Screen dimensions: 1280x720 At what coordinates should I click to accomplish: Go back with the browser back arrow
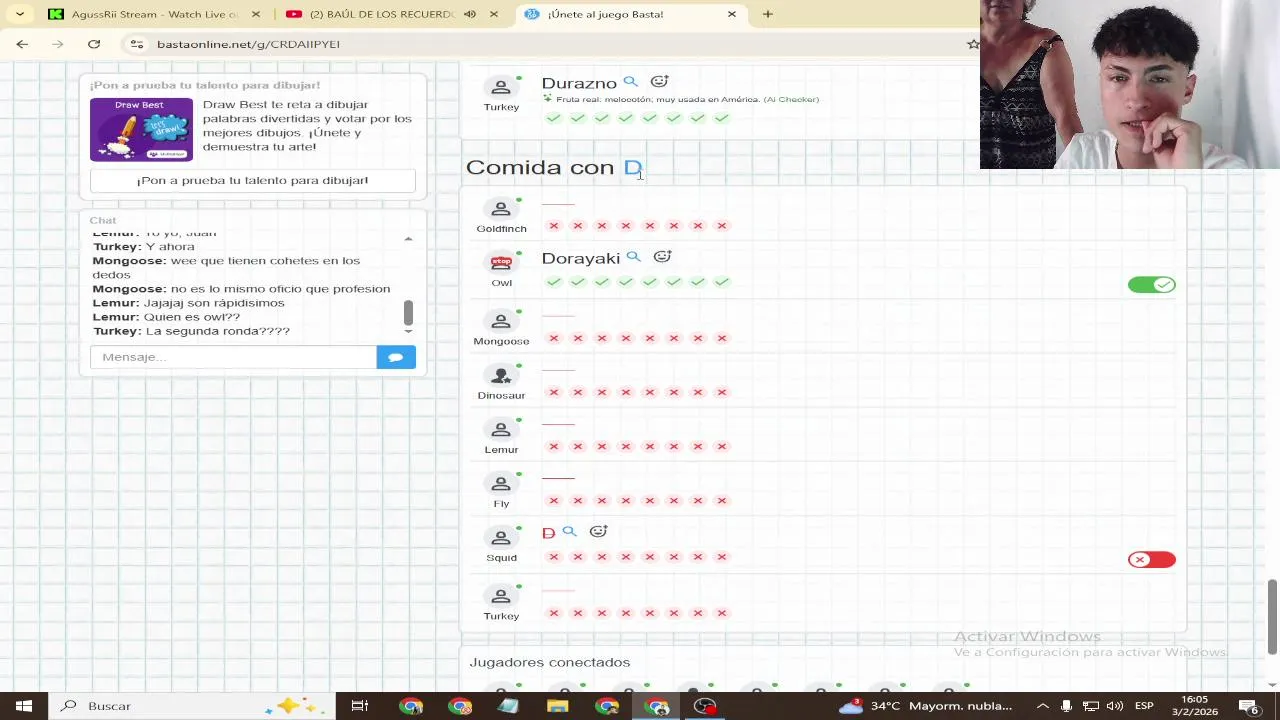[22, 44]
